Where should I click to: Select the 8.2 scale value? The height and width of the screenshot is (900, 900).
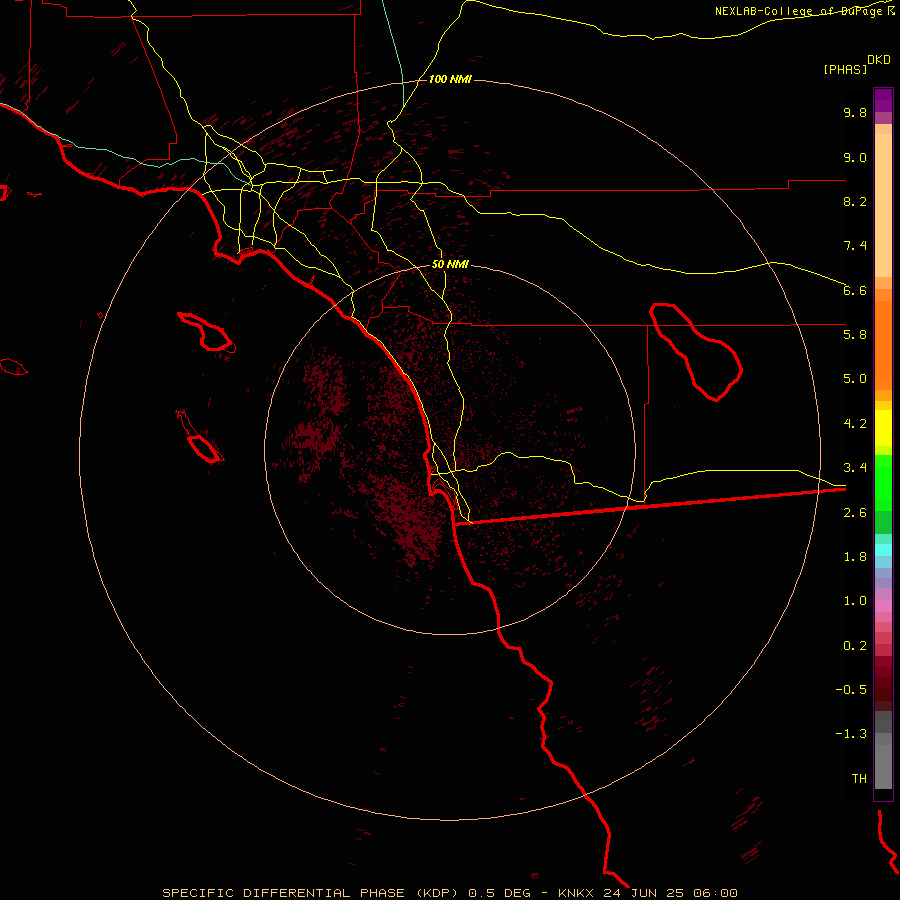855,201
